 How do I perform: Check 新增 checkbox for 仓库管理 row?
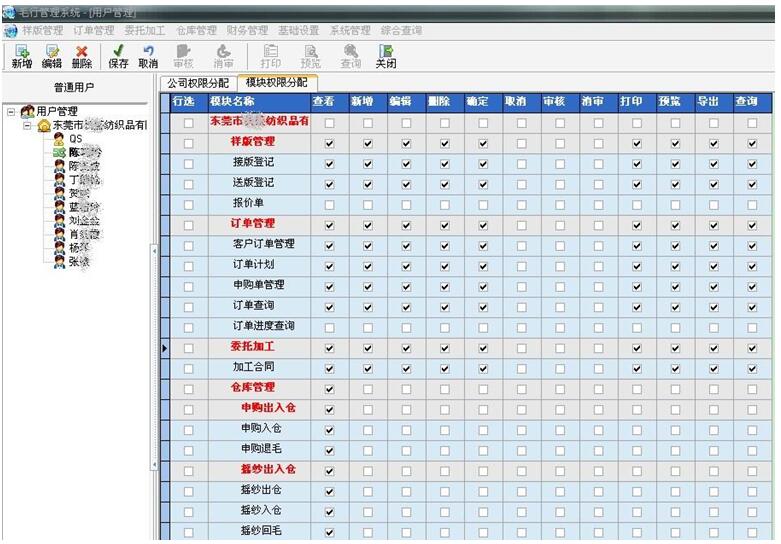tap(368, 389)
